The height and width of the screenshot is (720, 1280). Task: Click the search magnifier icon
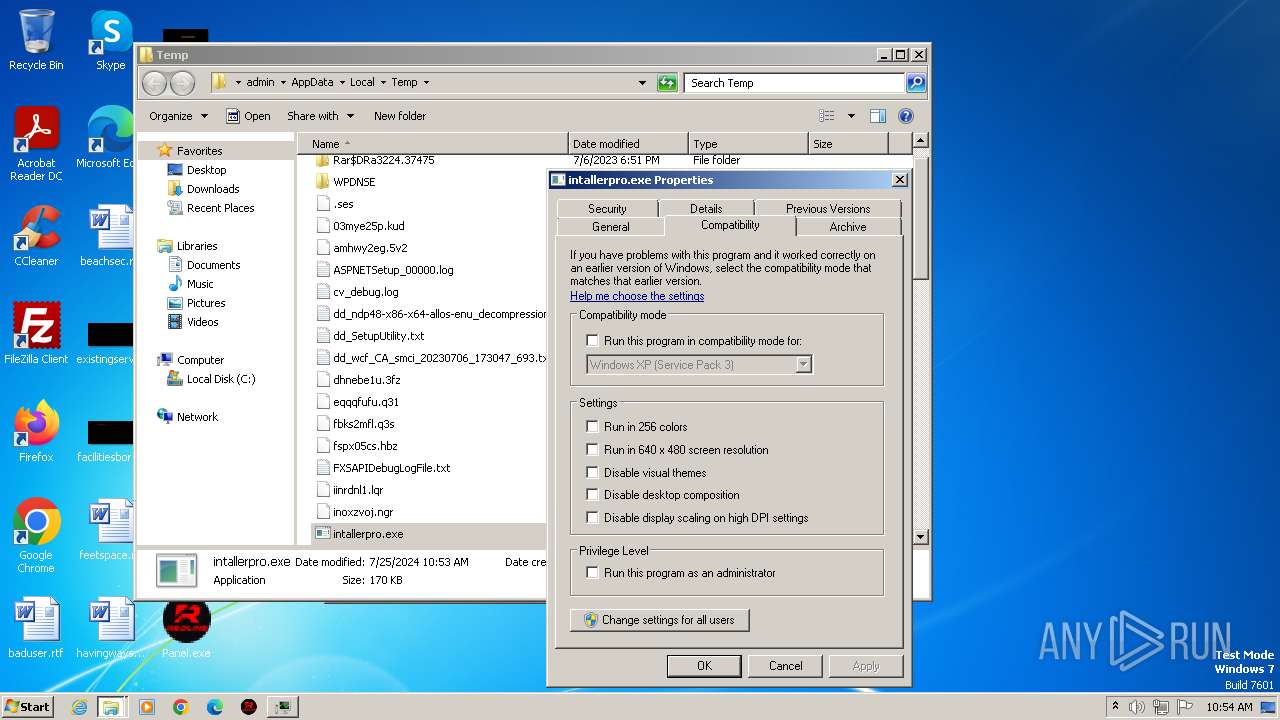click(x=916, y=83)
